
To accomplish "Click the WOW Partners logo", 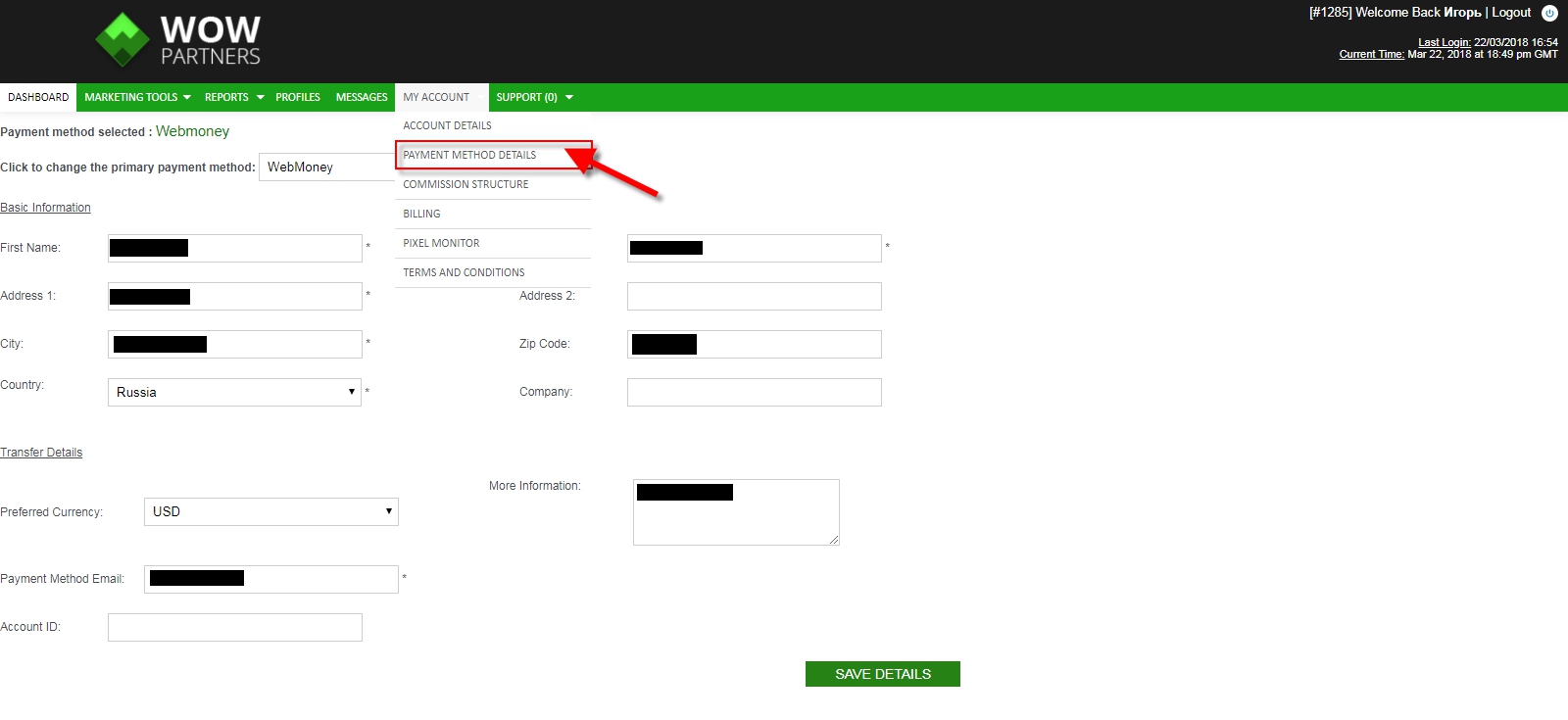I will (x=178, y=41).
